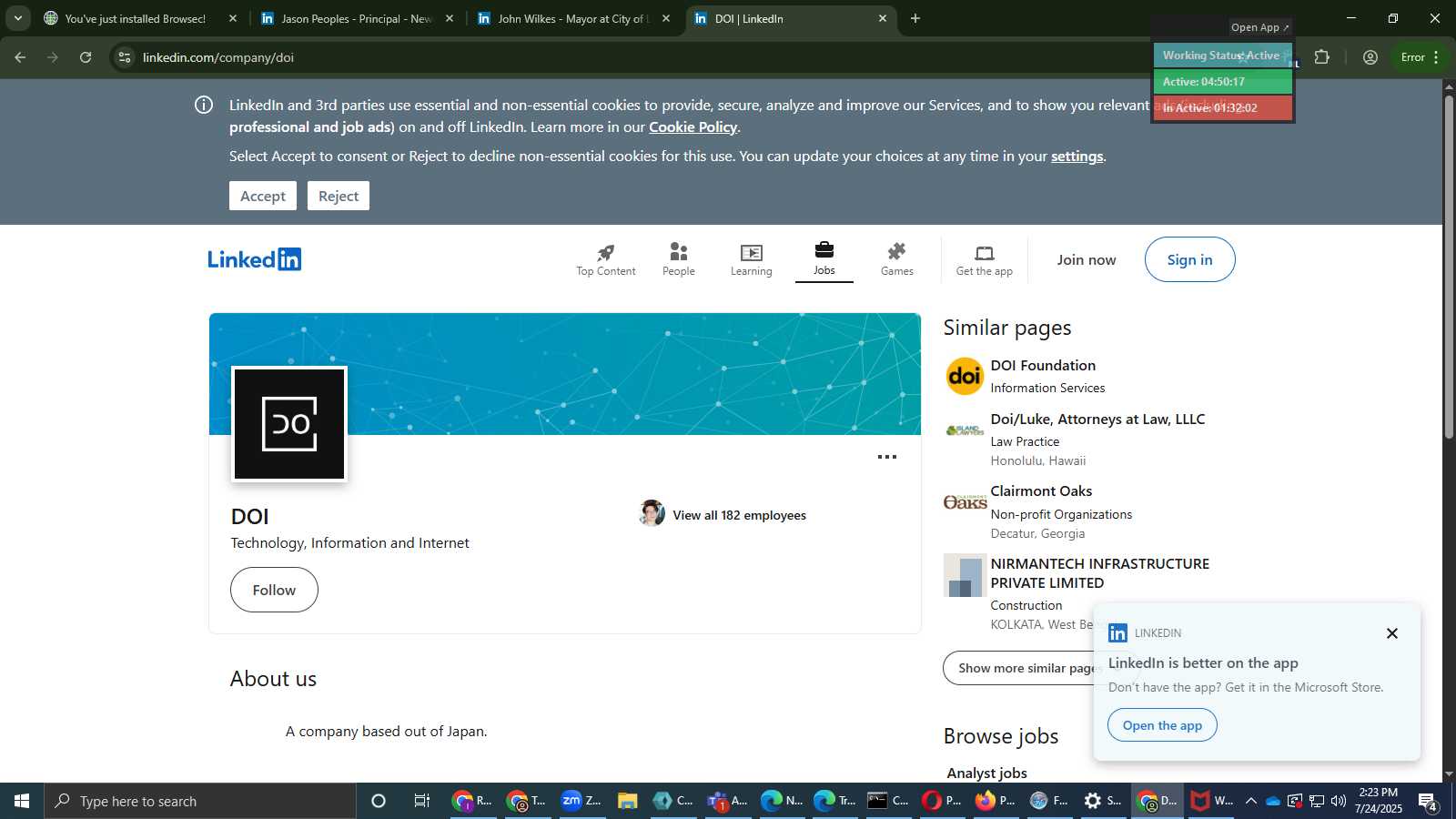Viewport: 1456px width, 819px height.
Task: Click Join now
Action: coord(1087,259)
